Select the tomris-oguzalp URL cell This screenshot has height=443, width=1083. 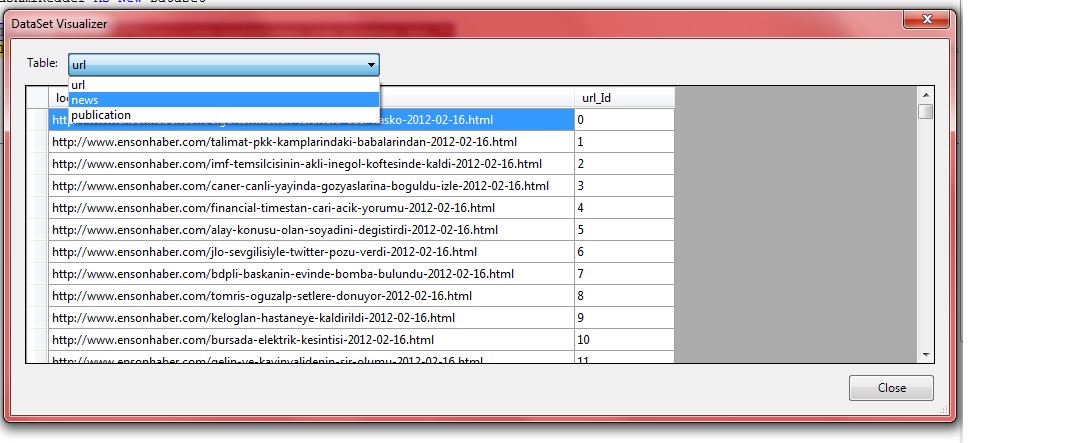click(x=311, y=296)
